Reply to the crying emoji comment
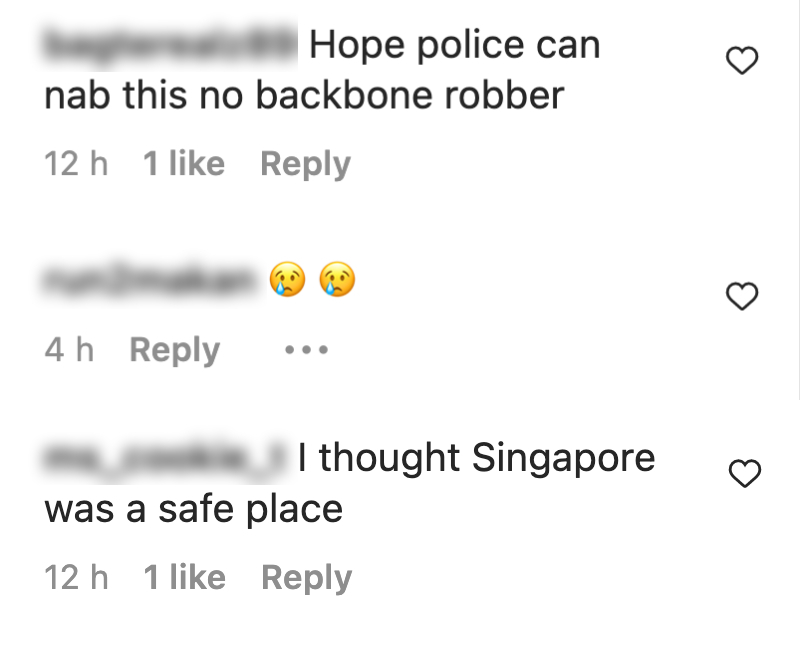The height and width of the screenshot is (655, 800). (x=174, y=350)
